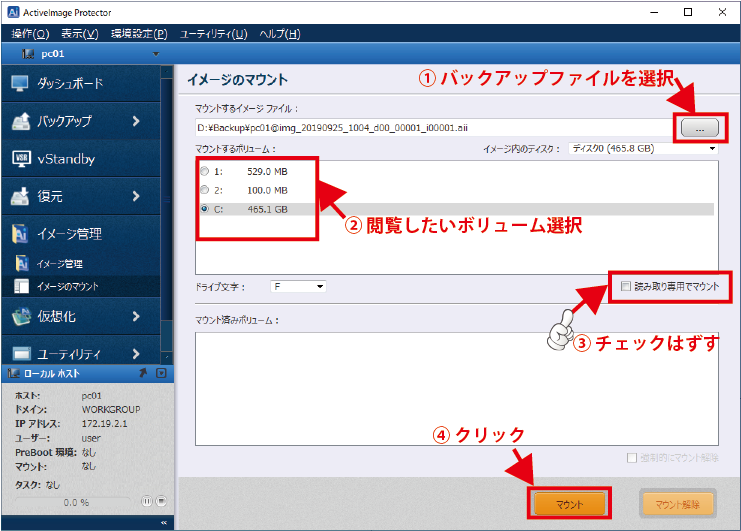Click the イメージ管理 submenu icon
Screen dimensions: 741x531
click(x=23, y=264)
